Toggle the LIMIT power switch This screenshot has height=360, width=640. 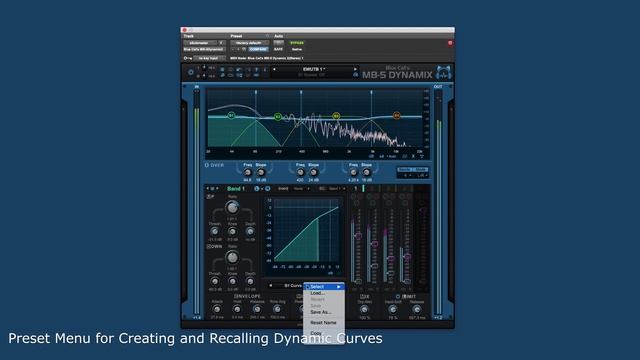click(x=398, y=297)
